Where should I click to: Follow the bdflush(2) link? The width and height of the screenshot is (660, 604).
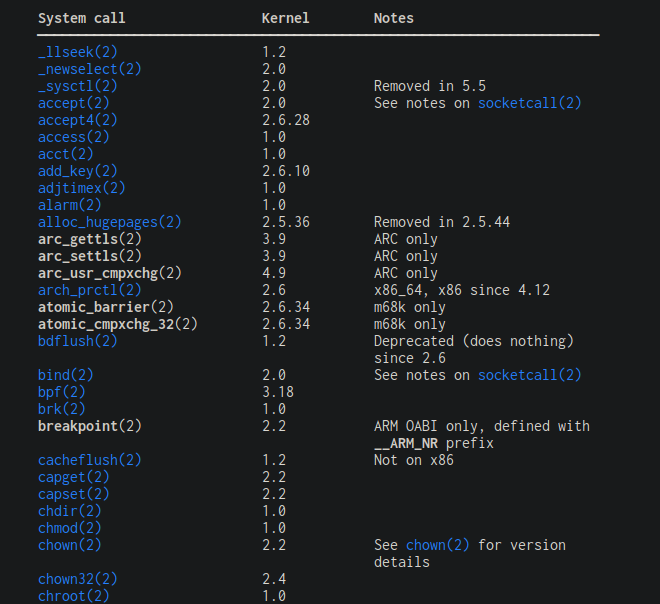point(78,341)
